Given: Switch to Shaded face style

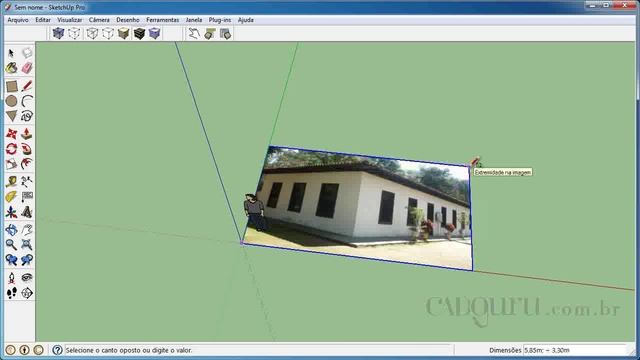Looking at the screenshot, I should tap(123, 33).
